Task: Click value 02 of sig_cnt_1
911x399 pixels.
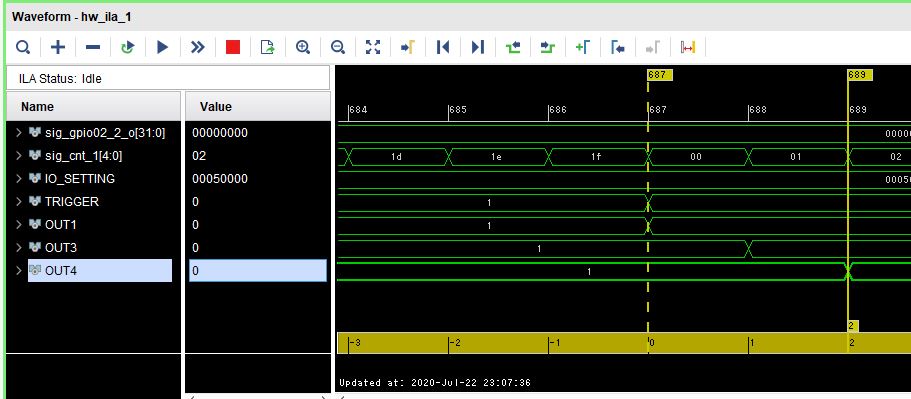Action: (x=199, y=156)
